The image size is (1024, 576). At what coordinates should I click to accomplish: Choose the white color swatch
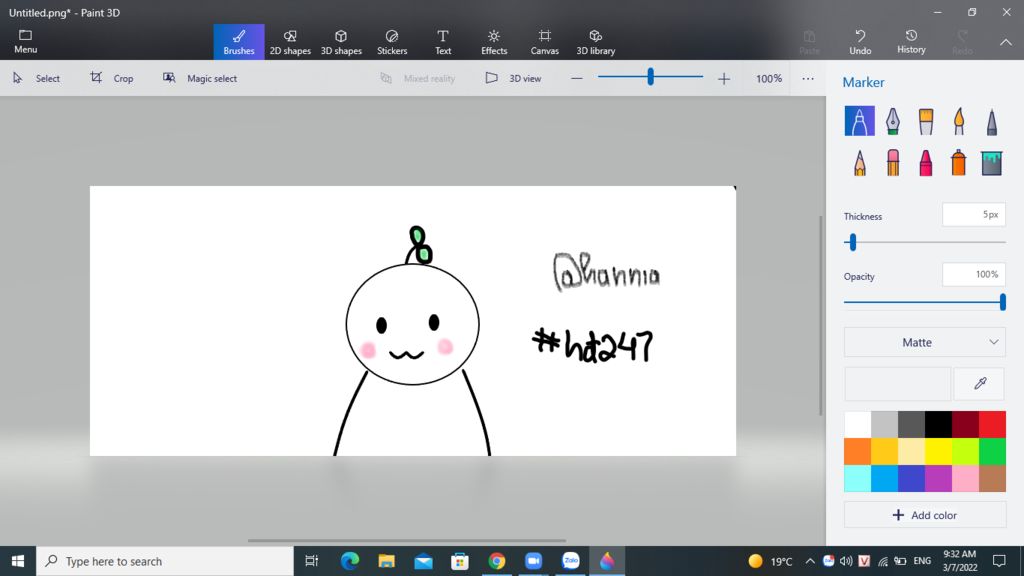tap(857, 424)
